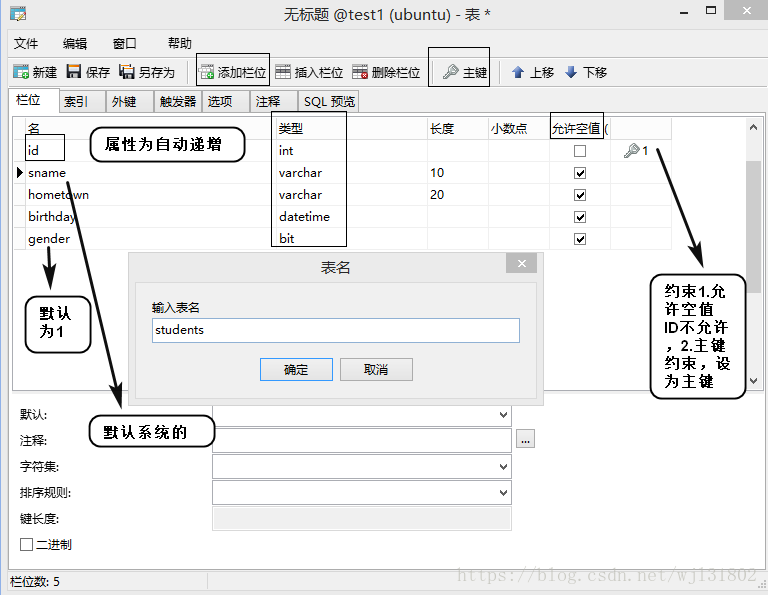Click the Delete Field (删除栏位) icon
Viewport: 768px width, 595px height.
[x=360, y=72]
